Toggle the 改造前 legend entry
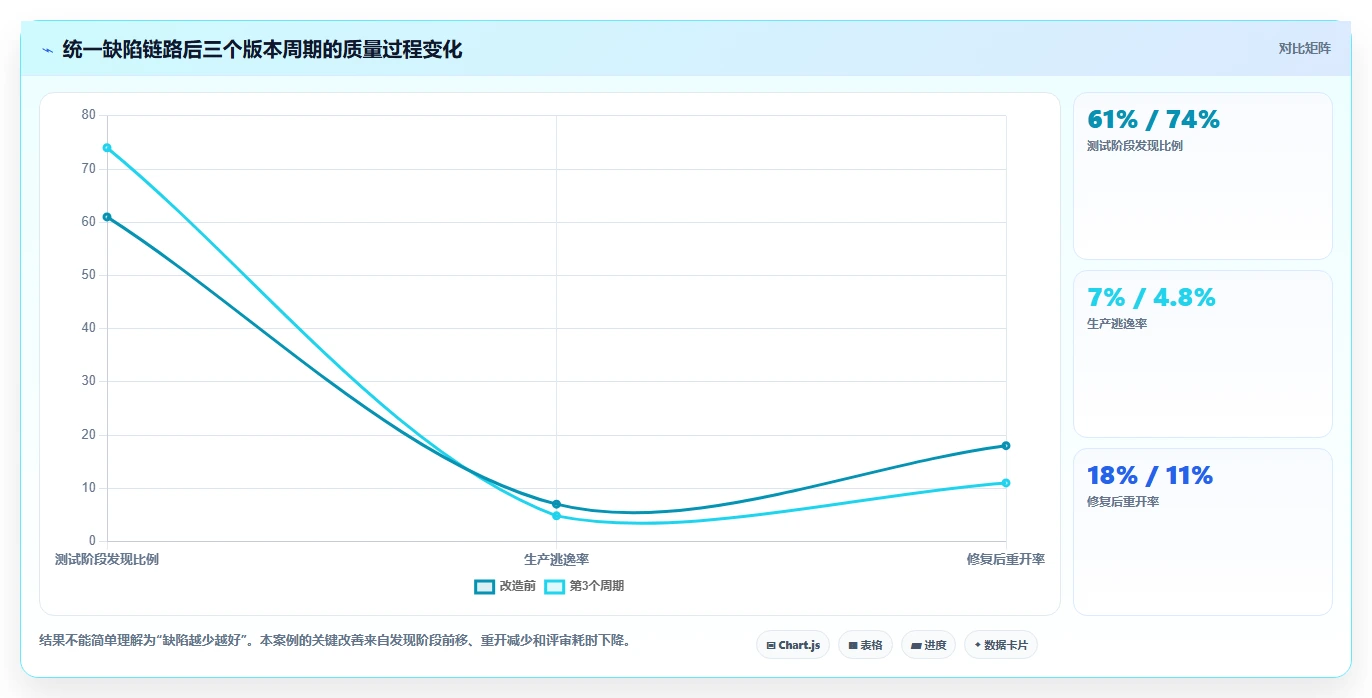Image resolution: width=1372 pixels, height=698 pixels. [505, 586]
